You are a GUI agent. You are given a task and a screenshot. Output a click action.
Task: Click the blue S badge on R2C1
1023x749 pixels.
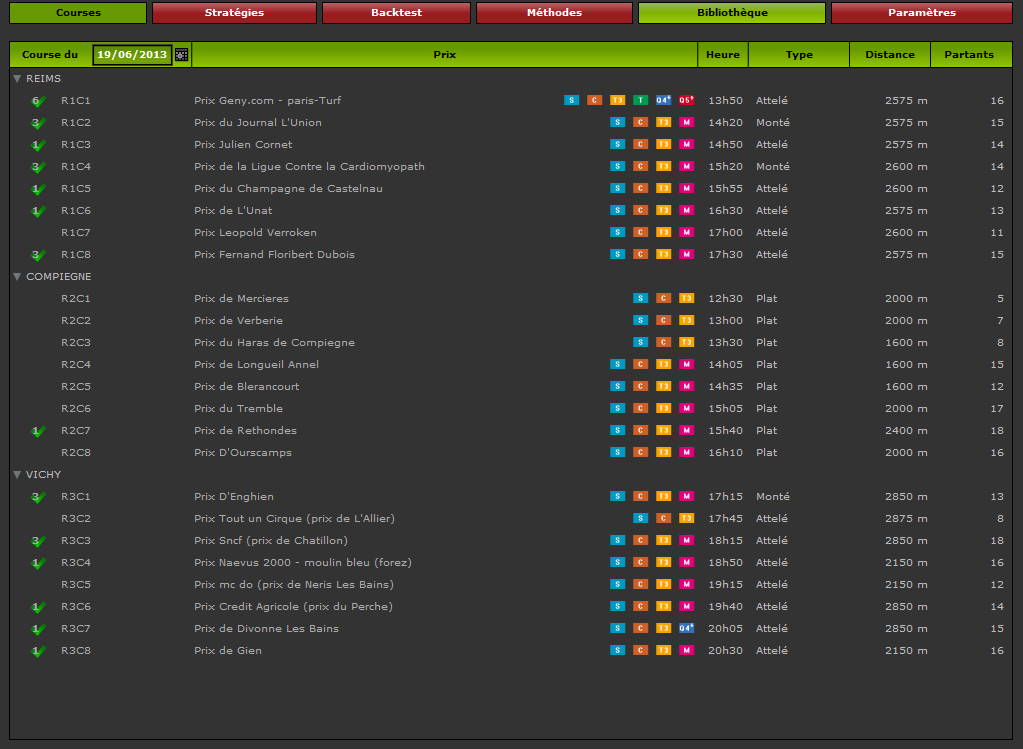pos(640,298)
